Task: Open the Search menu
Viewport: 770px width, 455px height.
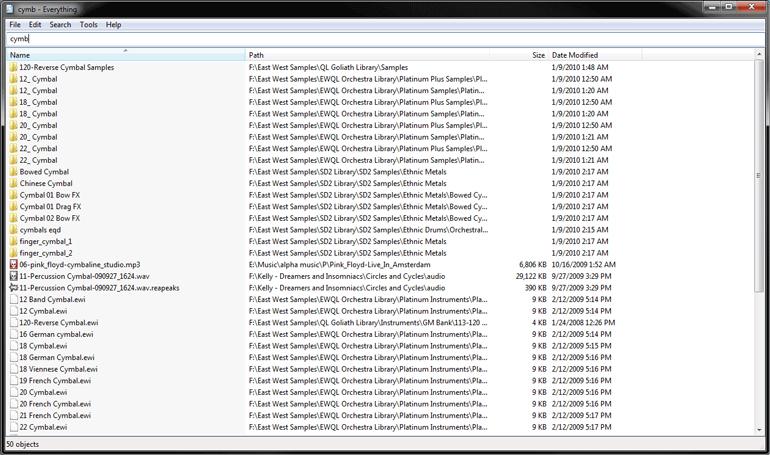Action: tap(60, 25)
